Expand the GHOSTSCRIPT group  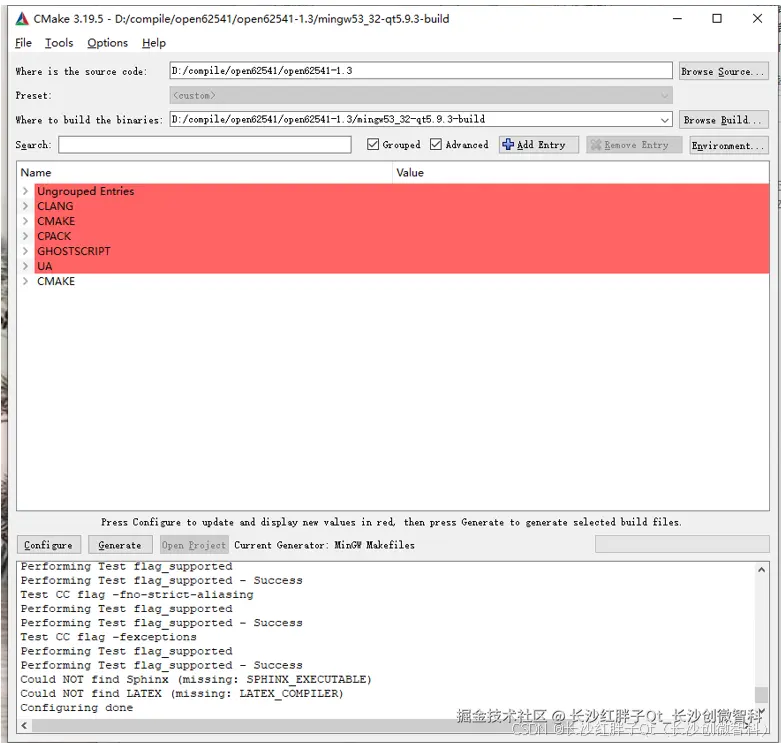(25, 251)
